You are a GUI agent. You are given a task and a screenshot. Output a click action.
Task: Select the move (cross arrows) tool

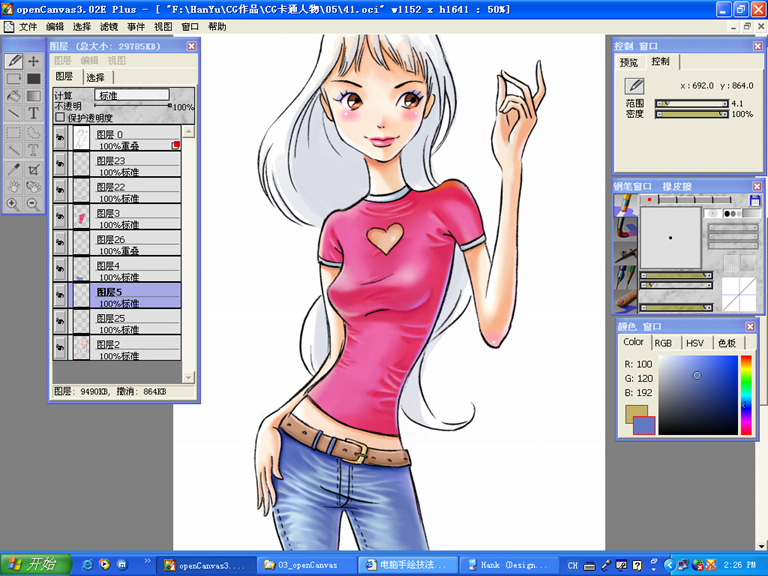tap(33, 61)
